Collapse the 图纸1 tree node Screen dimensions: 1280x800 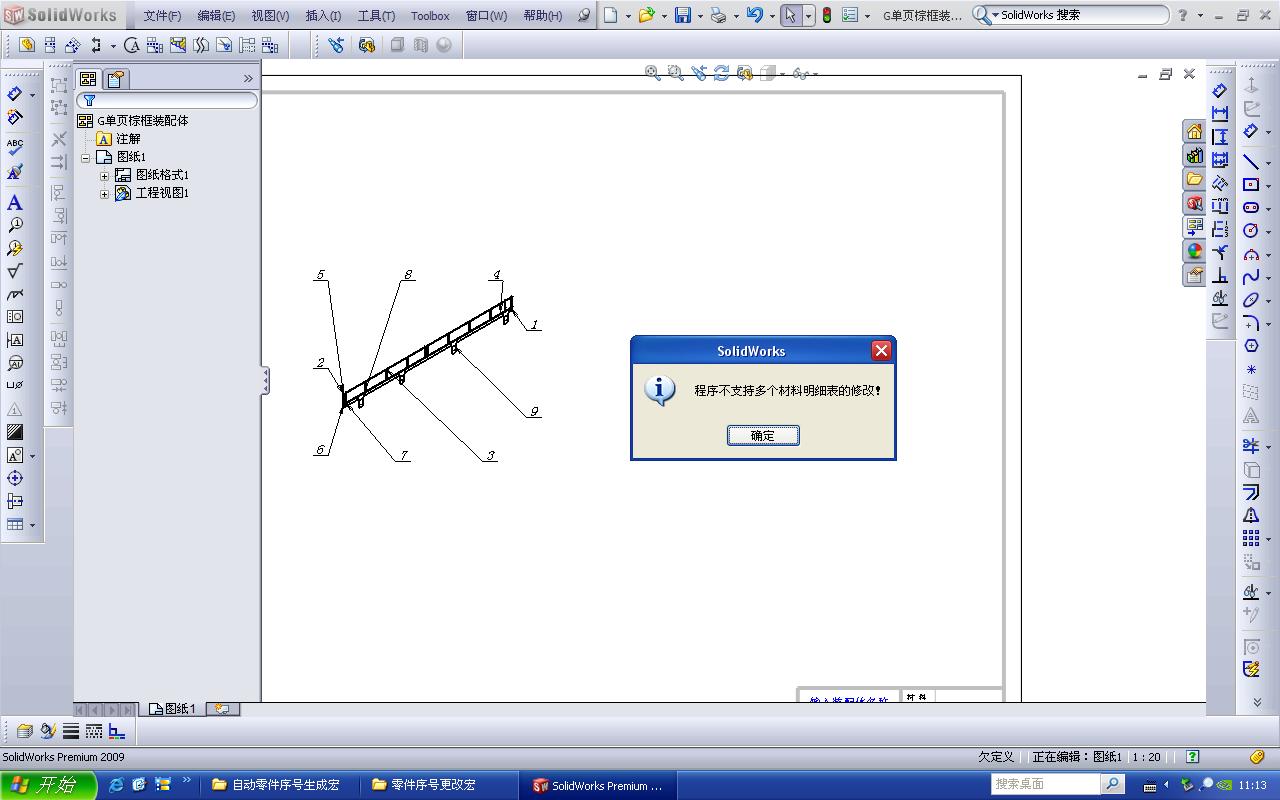[86, 157]
